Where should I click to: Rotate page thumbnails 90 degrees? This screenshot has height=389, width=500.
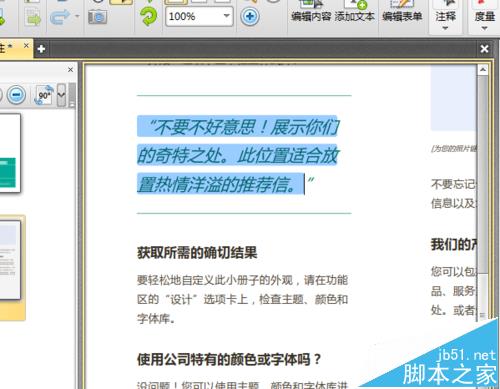(44, 95)
